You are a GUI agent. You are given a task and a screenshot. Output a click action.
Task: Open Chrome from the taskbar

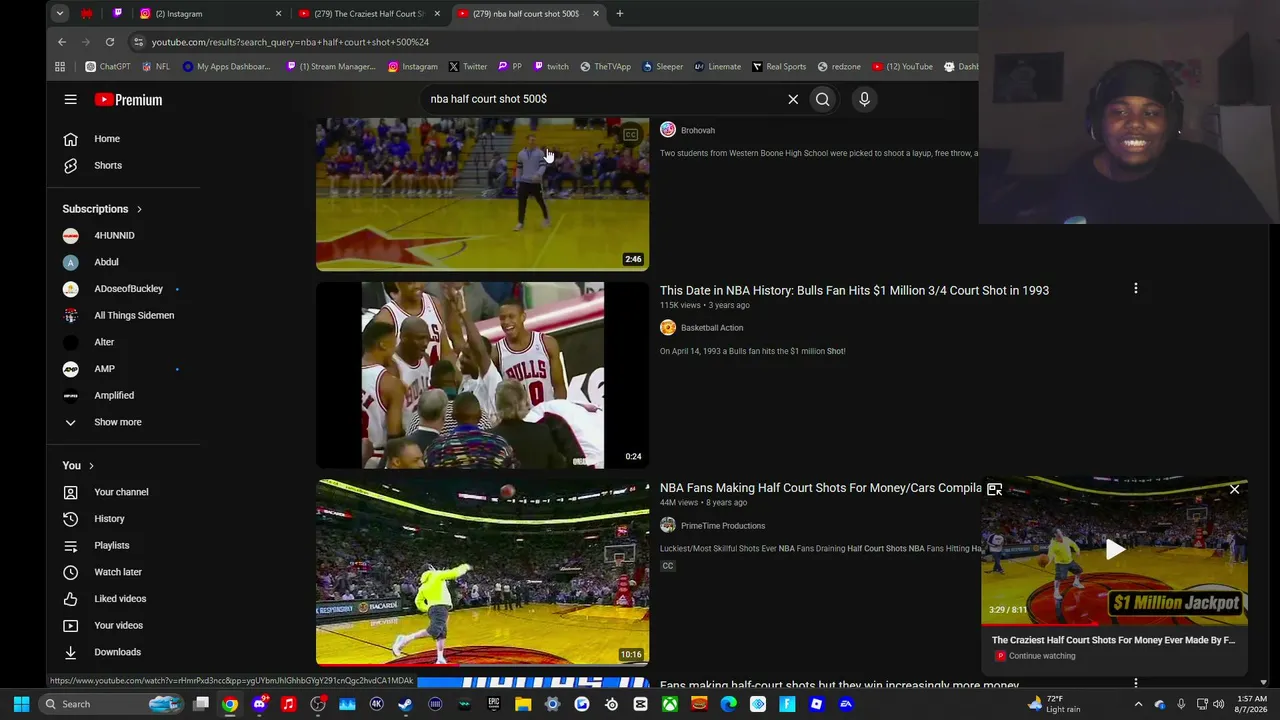[x=230, y=704]
